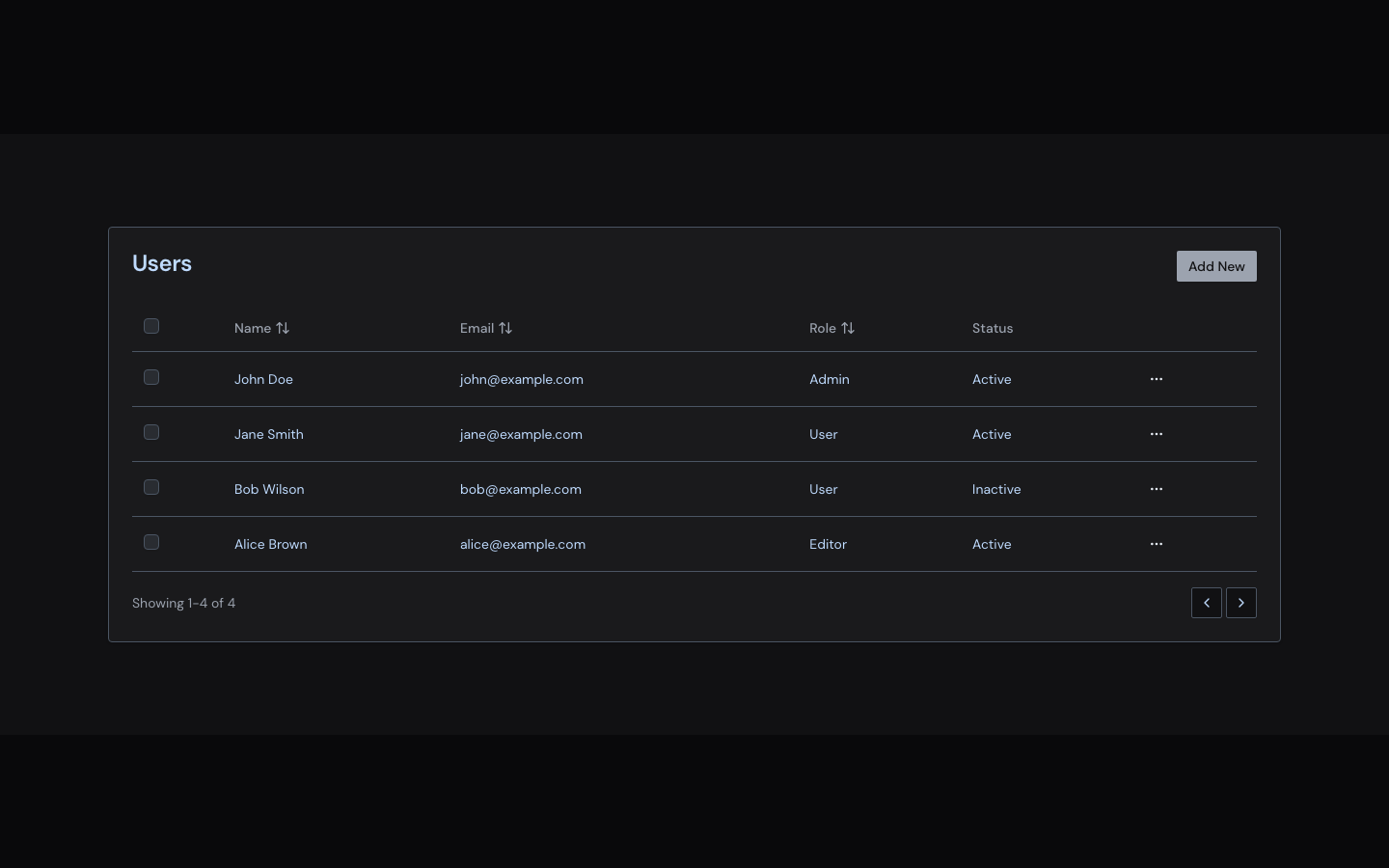The image size is (1389, 868).
Task: Click the name Alice Brown
Action: pos(271,544)
